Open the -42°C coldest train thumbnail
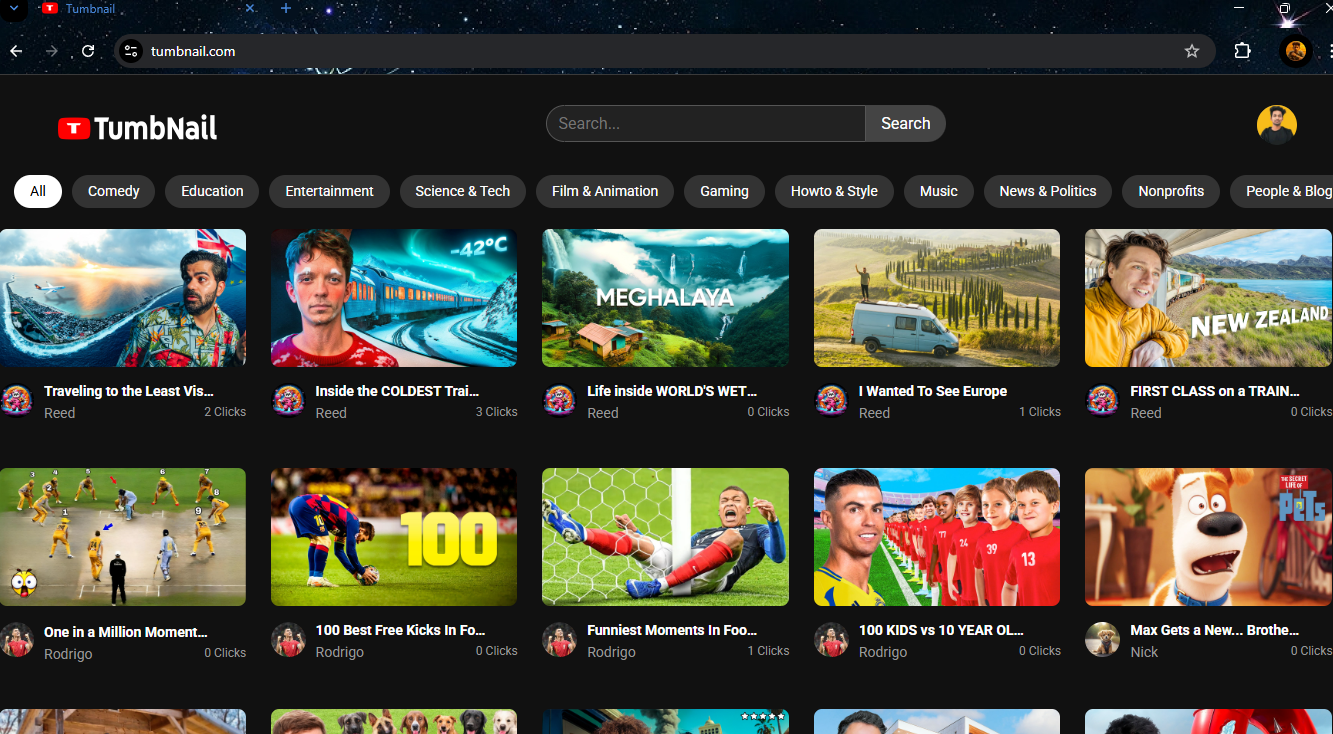The image size is (1333, 734). [x=394, y=298]
